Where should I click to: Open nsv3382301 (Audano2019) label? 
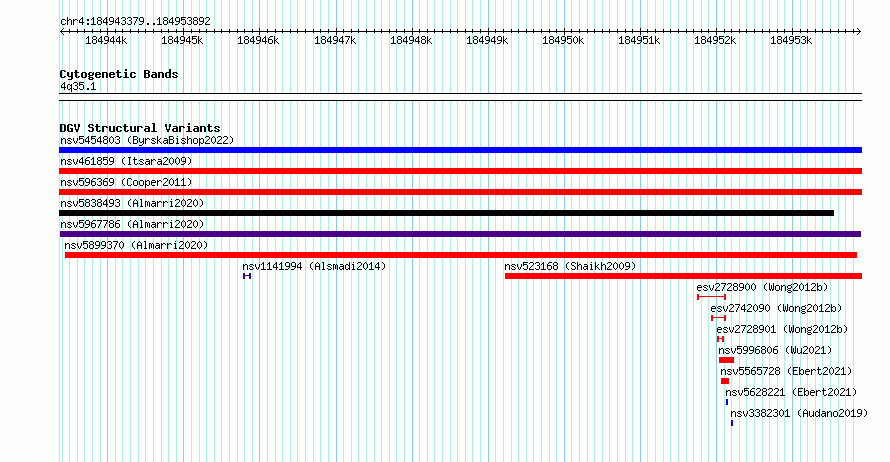tap(799, 413)
